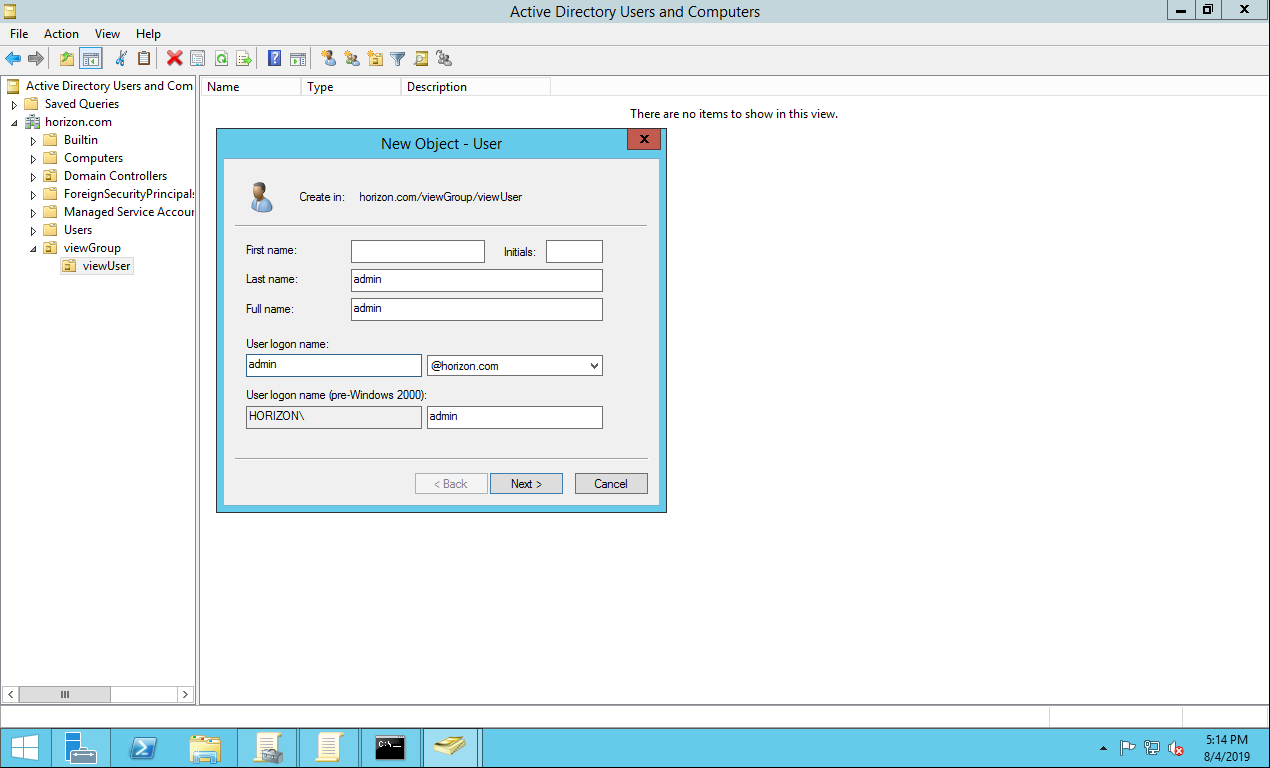Screen dimensions: 1270x768
Task: Collapse the horizon.com domain node
Action: (x=15, y=122)
